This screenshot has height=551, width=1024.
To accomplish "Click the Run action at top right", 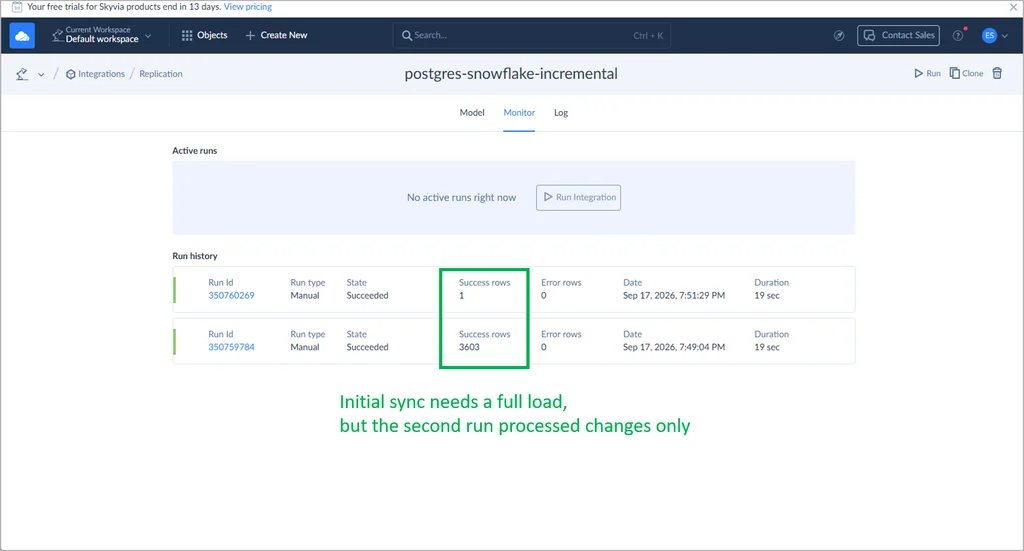I will pos(927,73).
